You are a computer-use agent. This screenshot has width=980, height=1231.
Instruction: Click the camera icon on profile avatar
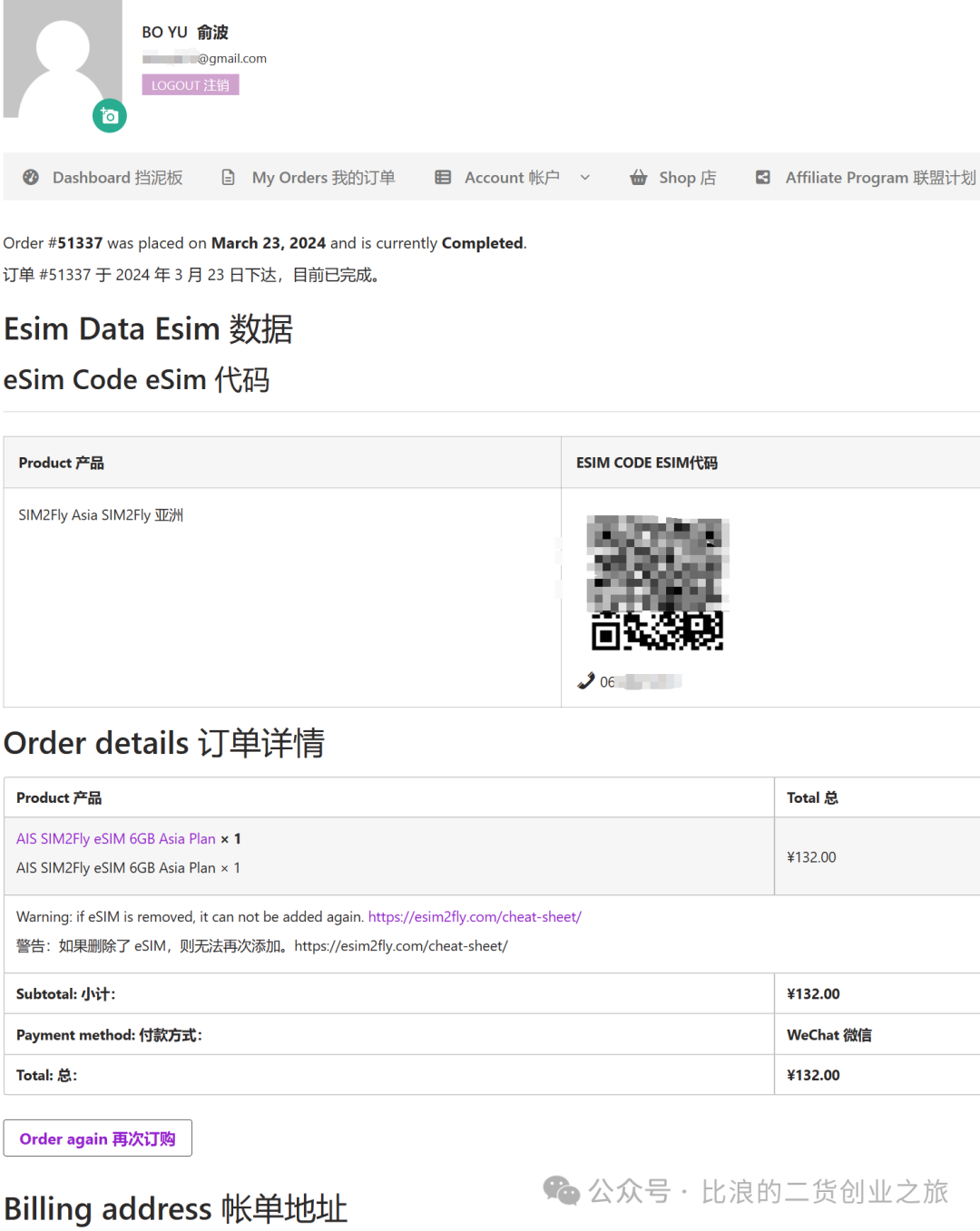click(x=110, y=115)
